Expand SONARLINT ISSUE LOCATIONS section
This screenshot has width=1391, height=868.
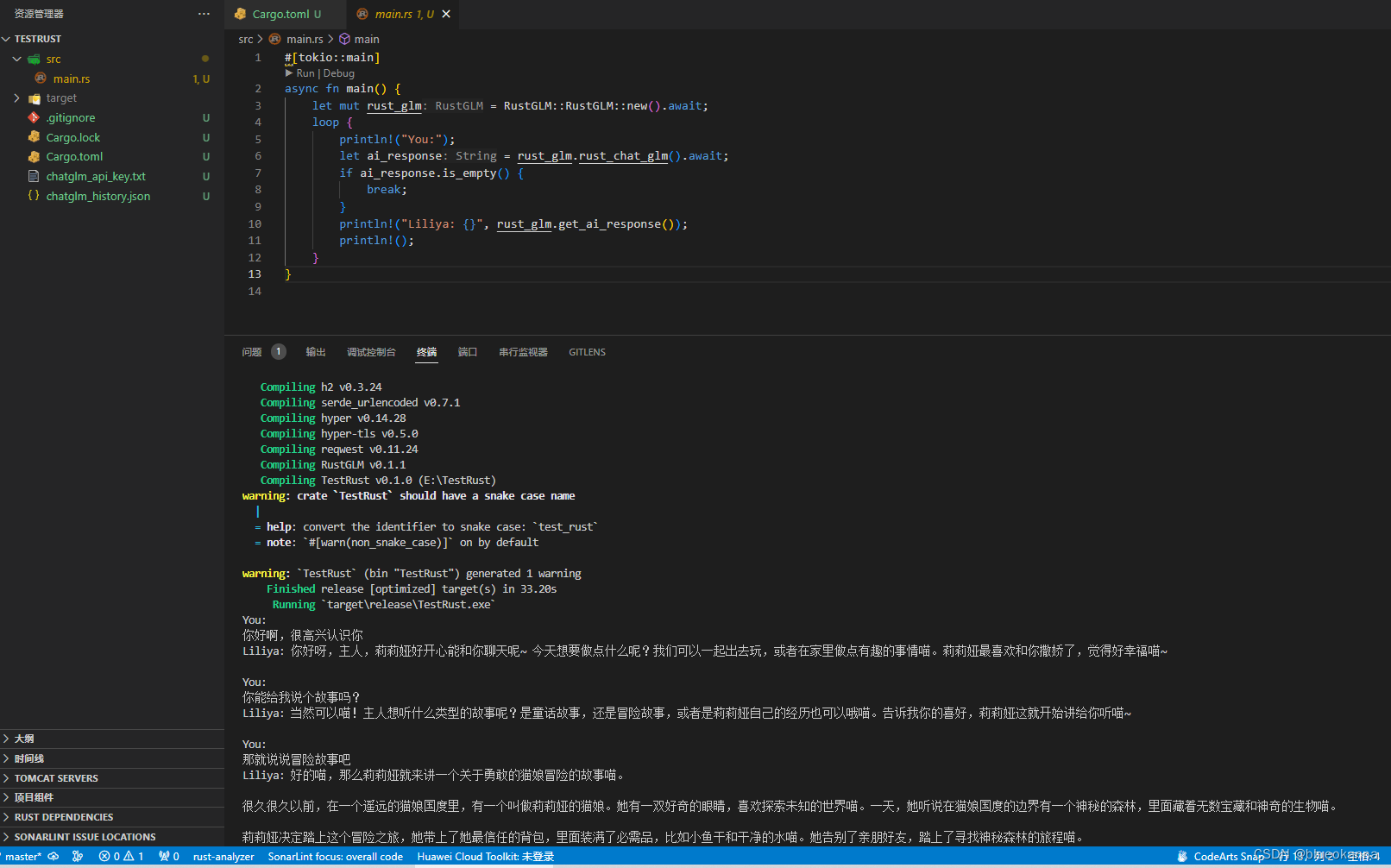pyautogui.click(x=112, y=837)
